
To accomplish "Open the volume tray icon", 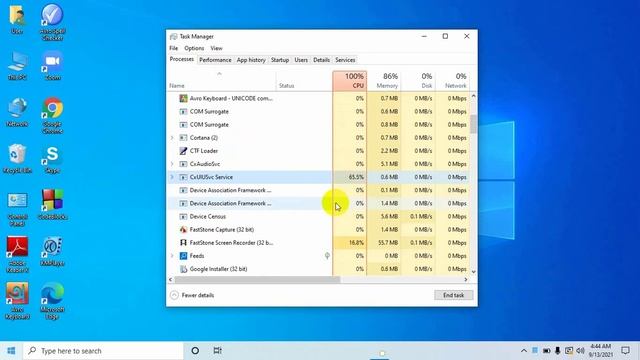I will tap(580, 351).
